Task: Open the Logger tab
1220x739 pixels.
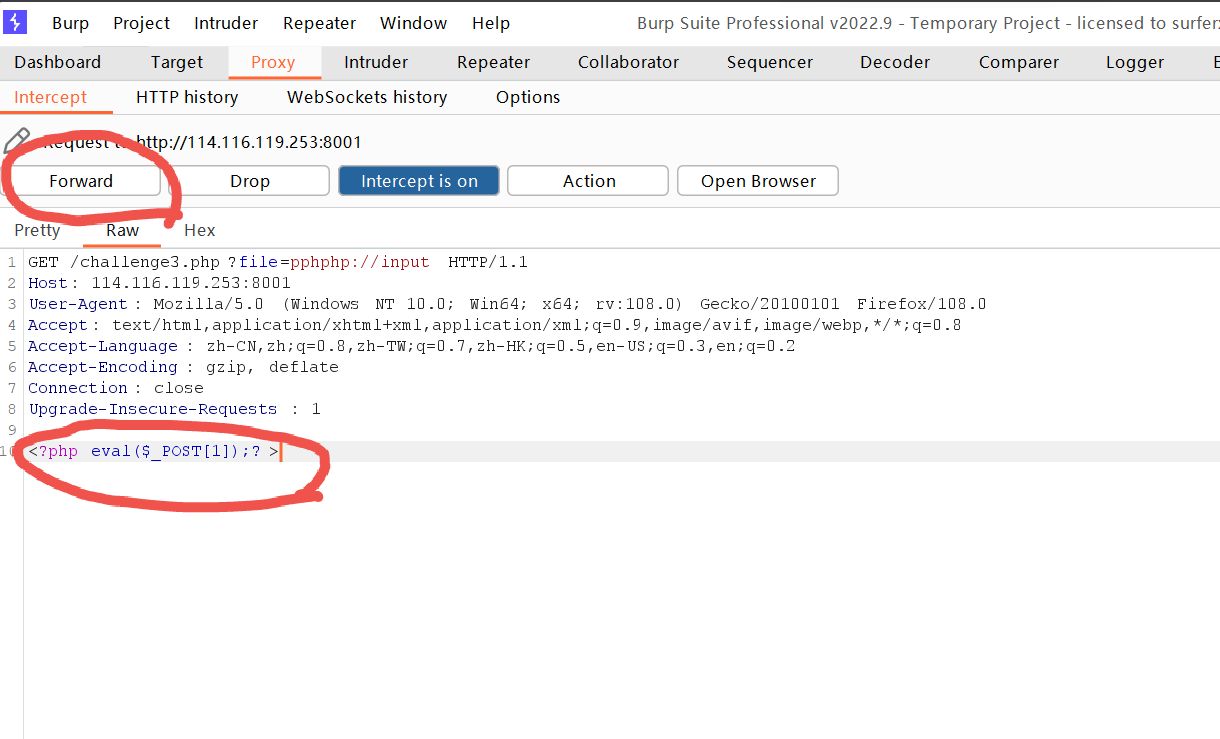Action: tap(1135, 62)
